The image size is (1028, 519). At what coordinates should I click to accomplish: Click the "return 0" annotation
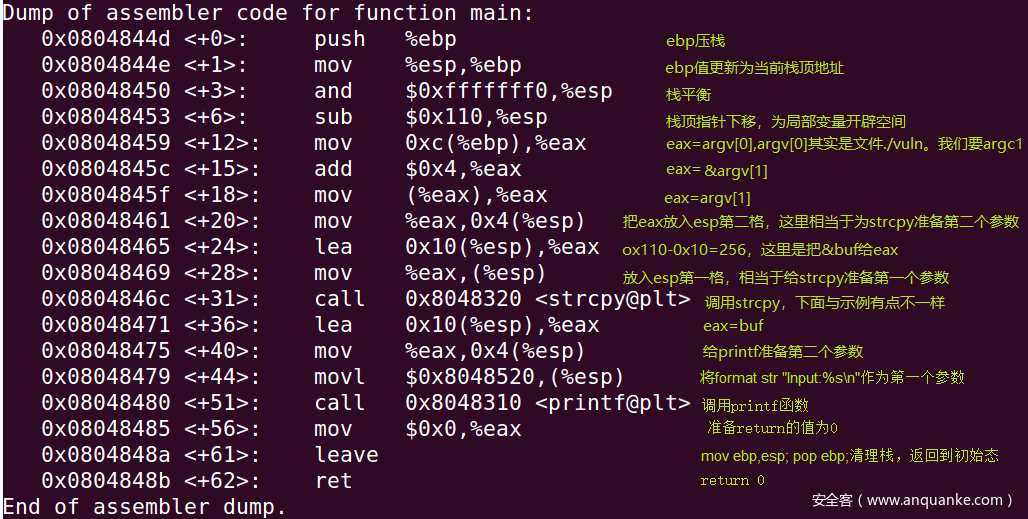coord(732,481)
